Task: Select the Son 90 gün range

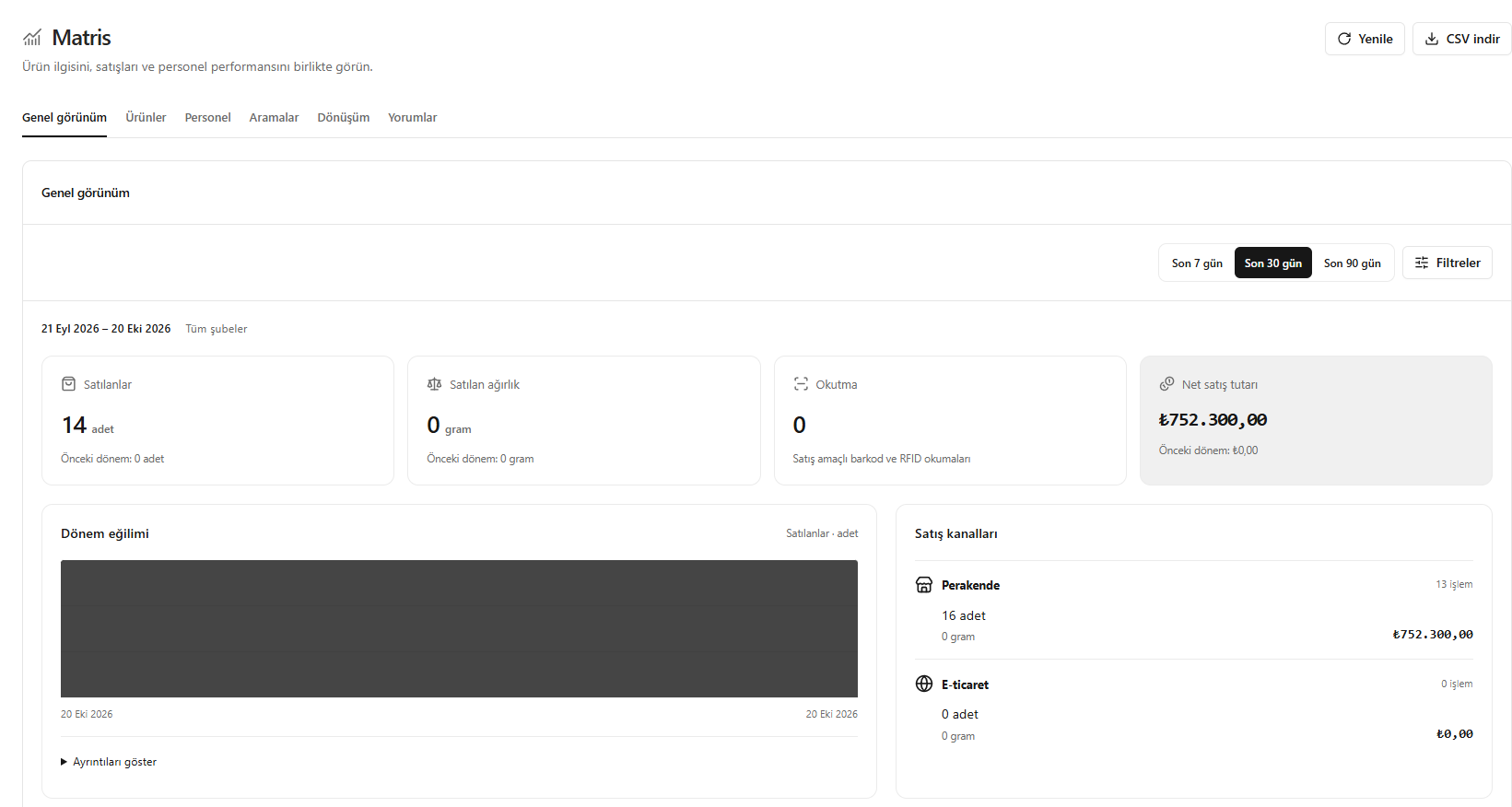Action: 1352,263
